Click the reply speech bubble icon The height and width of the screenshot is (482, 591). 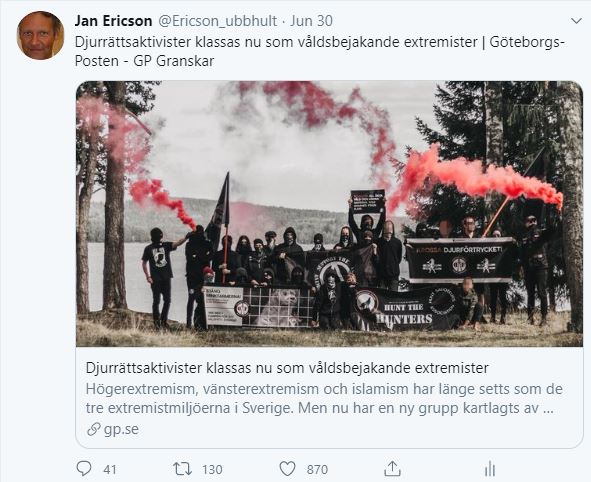pos(84,469)
